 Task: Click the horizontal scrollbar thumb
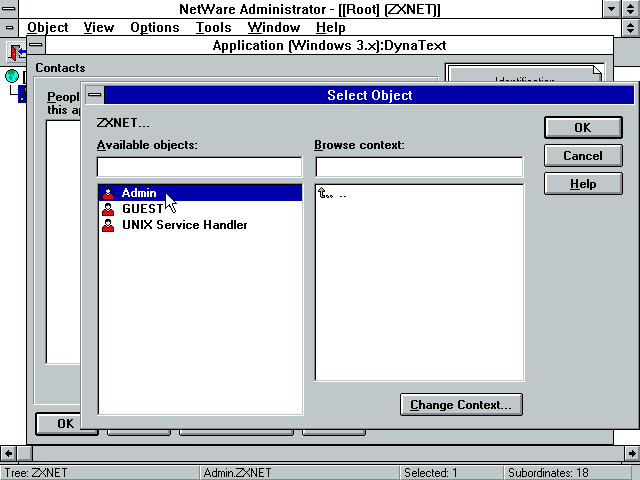(25, 453)
